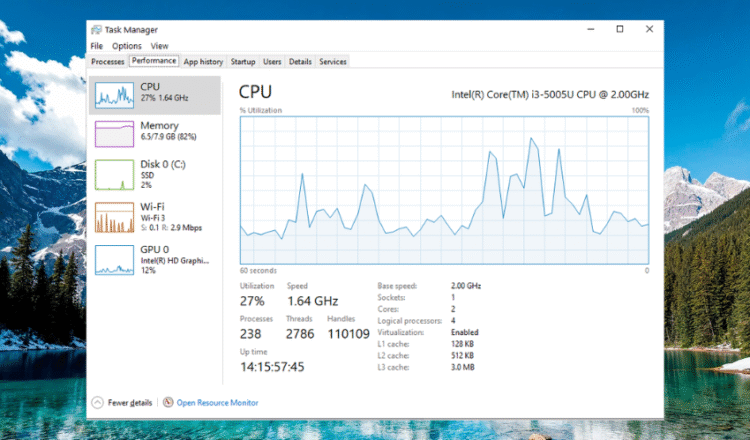The image size is (750, 440).
Task: Switch to the Processes tab
Action: (108, 62)
